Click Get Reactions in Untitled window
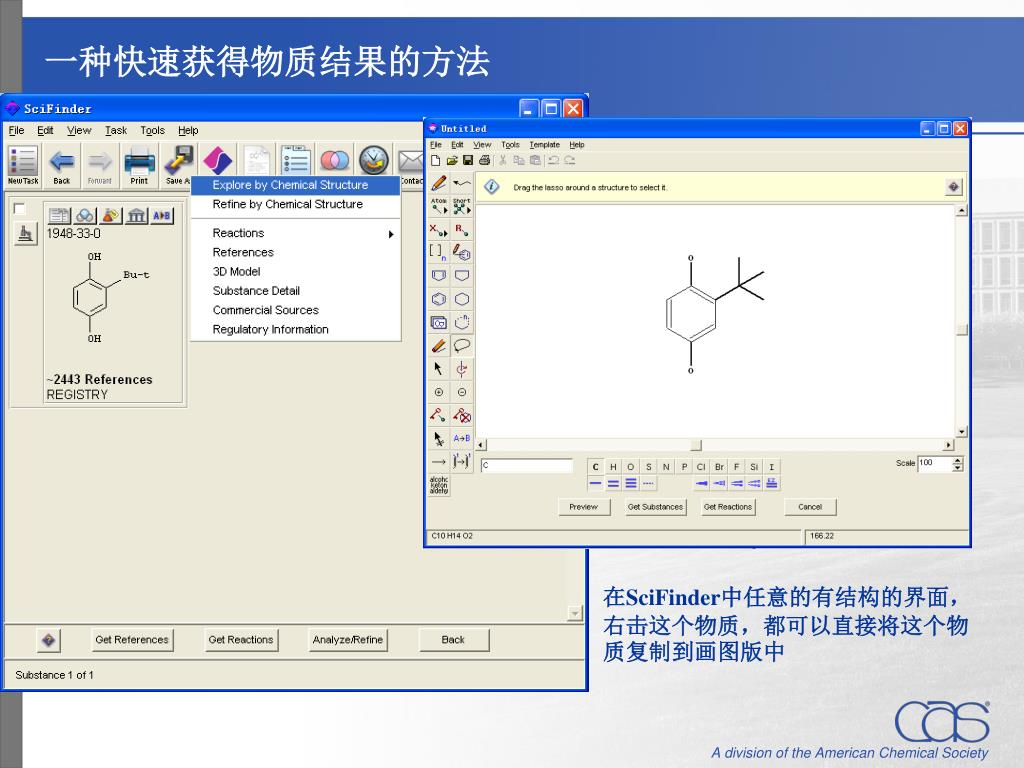The image size is (1024, 768). (728, 507)
